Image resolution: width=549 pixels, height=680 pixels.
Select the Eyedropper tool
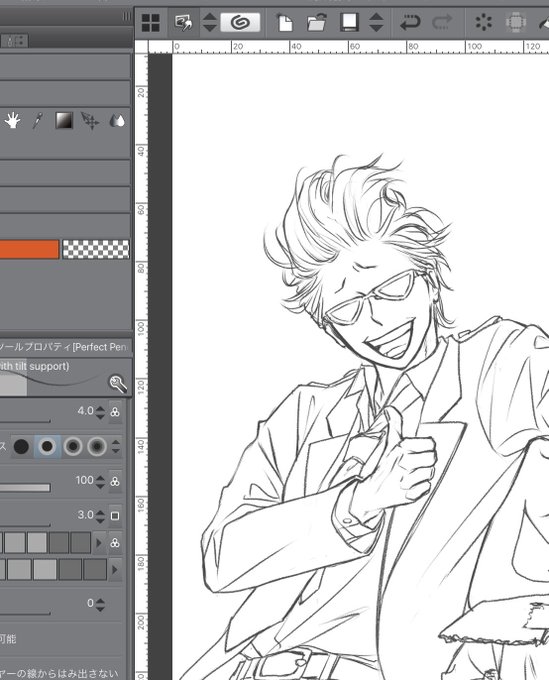[38, 121]
